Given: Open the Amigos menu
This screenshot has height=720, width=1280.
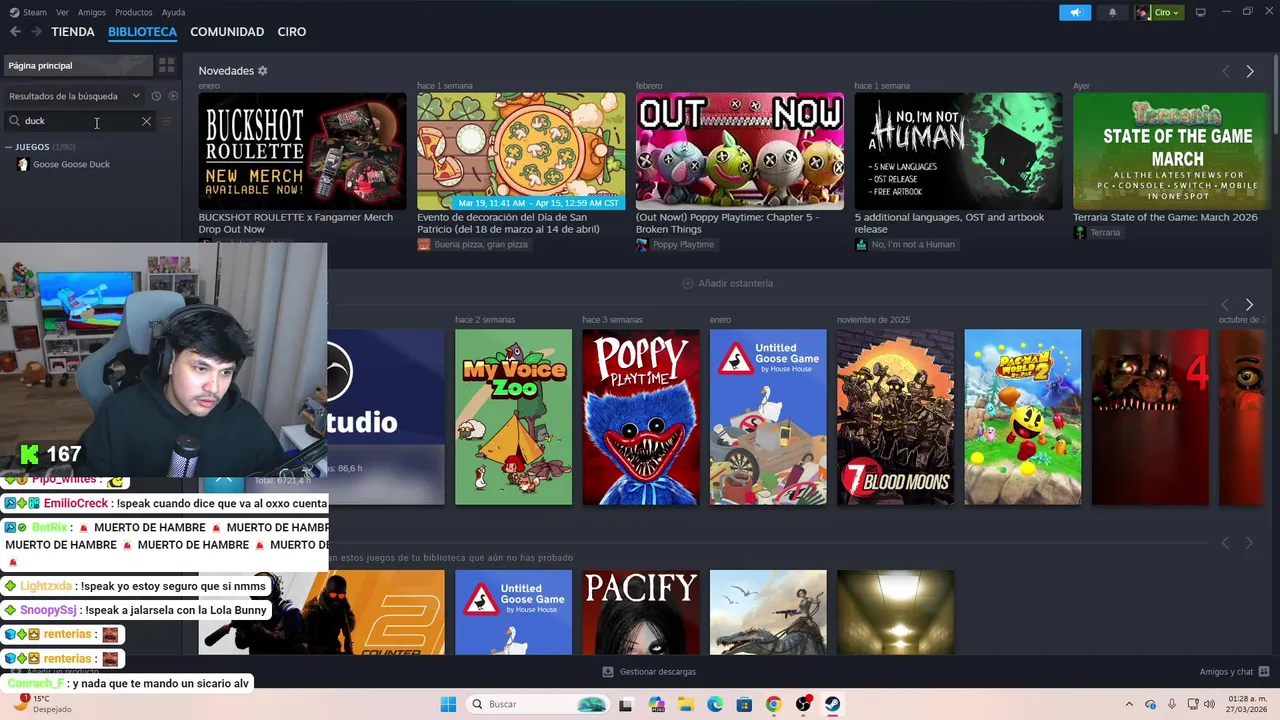Looking at the screenshot, I should tap(92, 12).
